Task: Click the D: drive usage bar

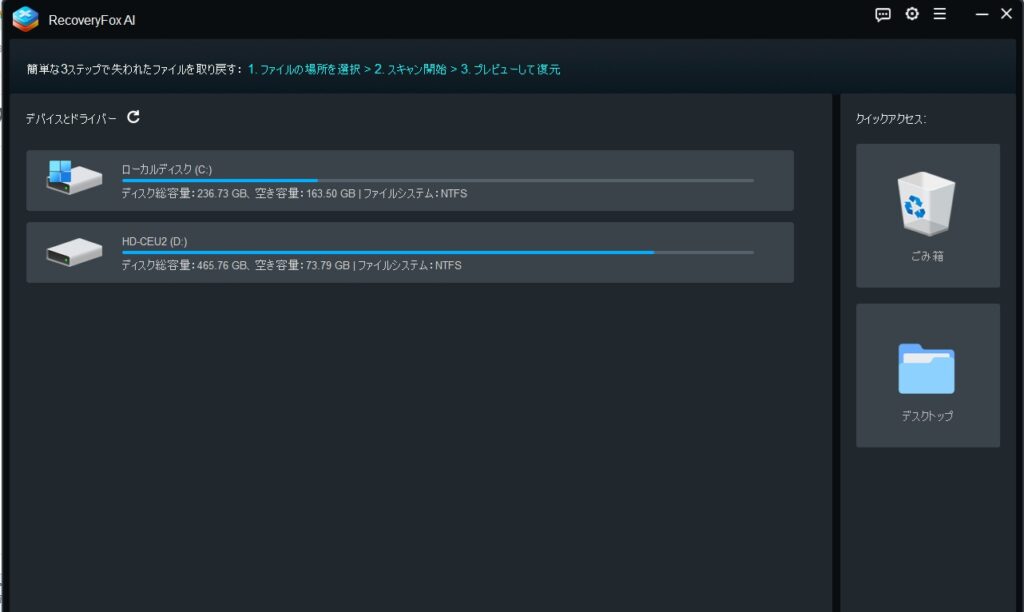Action: pos(437,253)
